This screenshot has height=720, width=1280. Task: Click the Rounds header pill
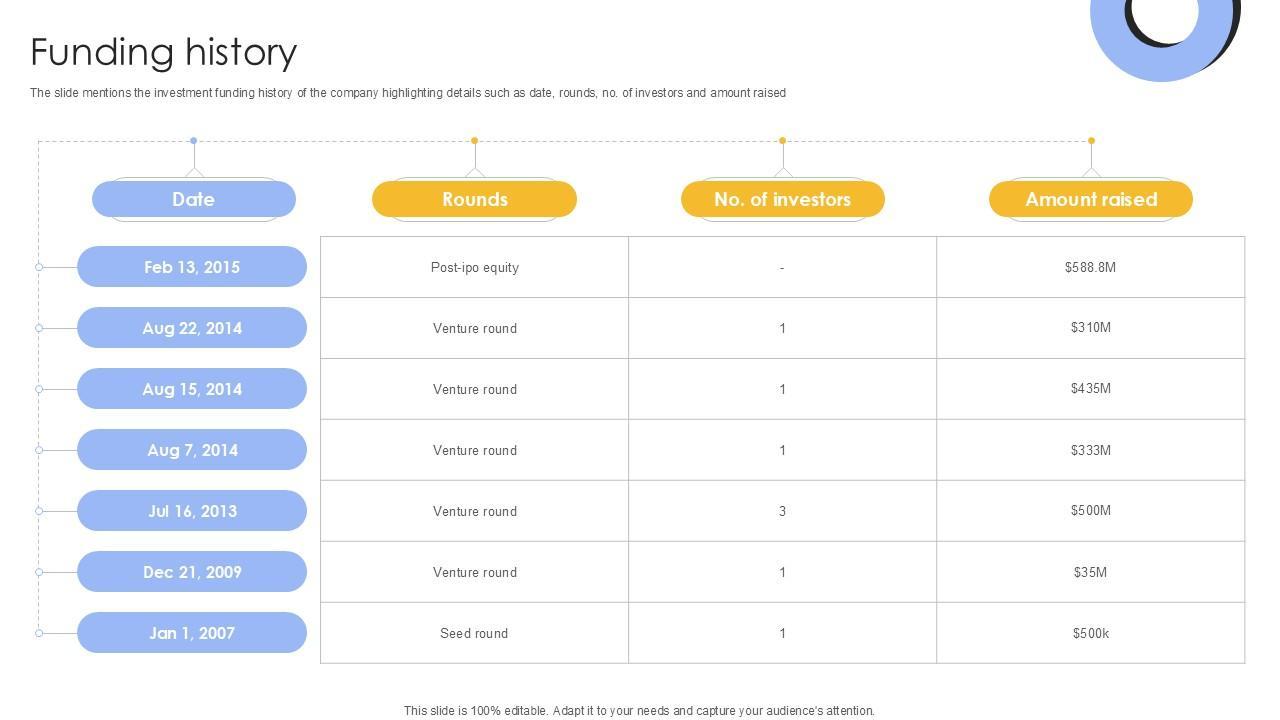pos(474,199)
